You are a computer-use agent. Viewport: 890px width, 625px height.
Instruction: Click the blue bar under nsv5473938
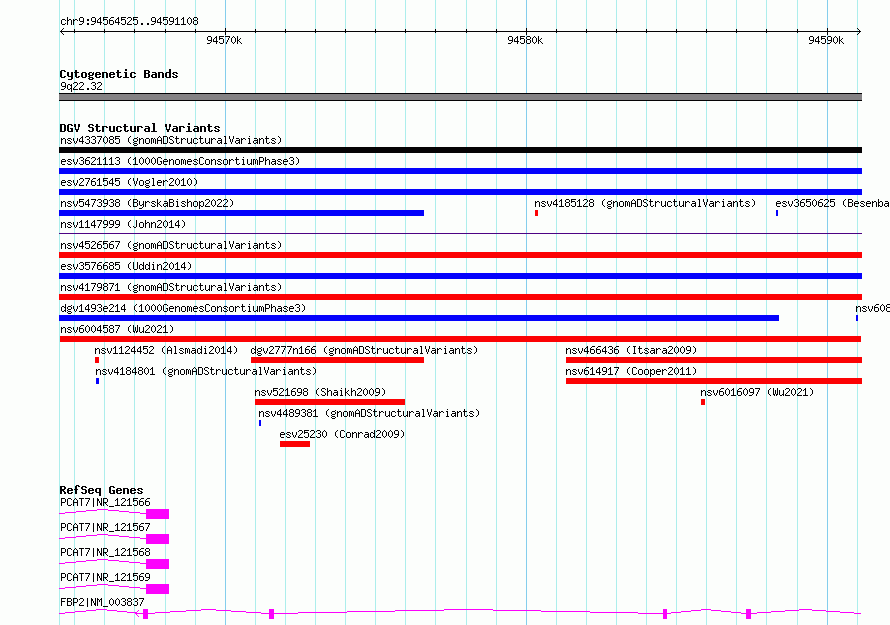coord(241,213)
